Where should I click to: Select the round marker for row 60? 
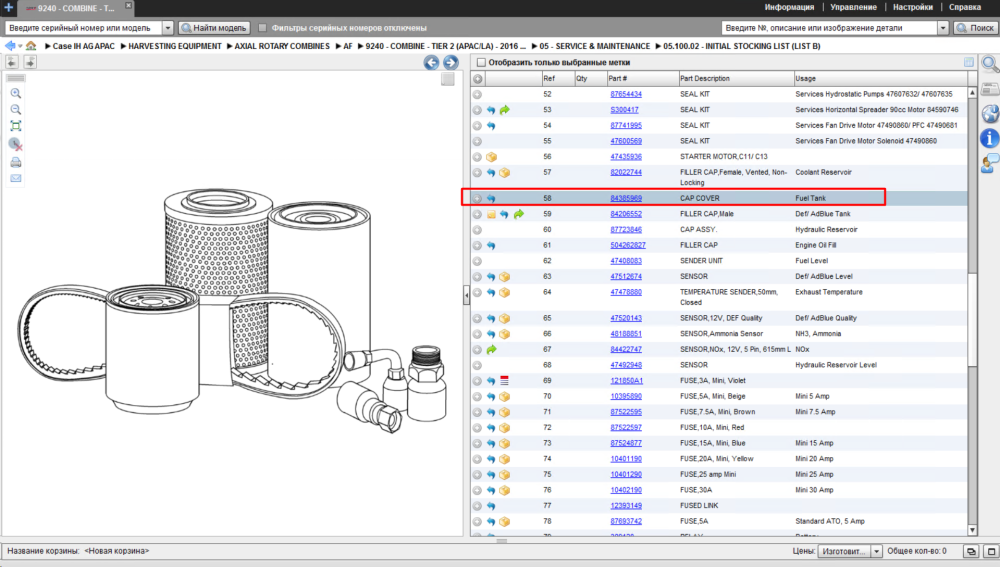[x=477, y=230]
